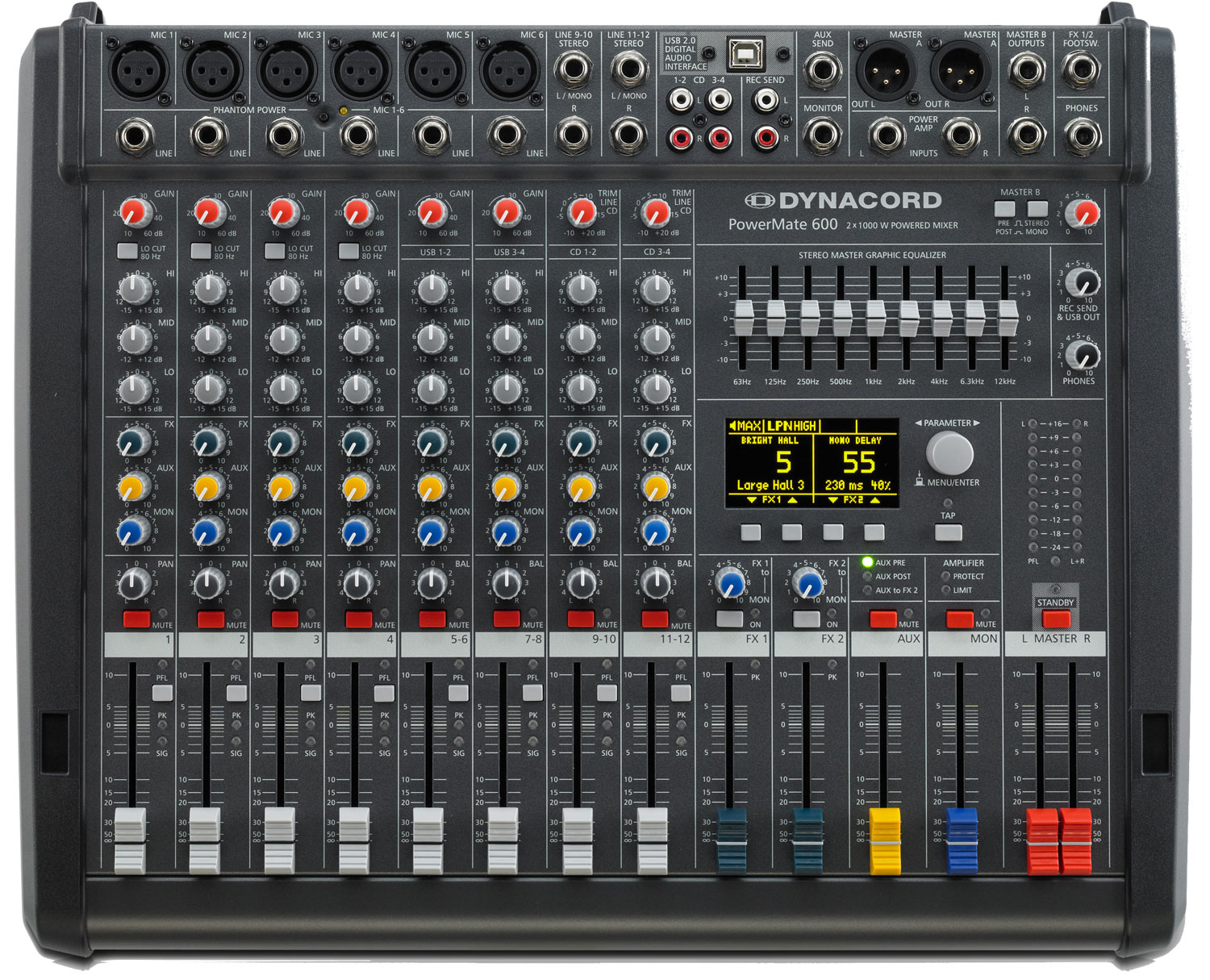Viewport: 1210px width, 980px height.
Task: Click the PHONES volume knob
Action: [1081, 355]
